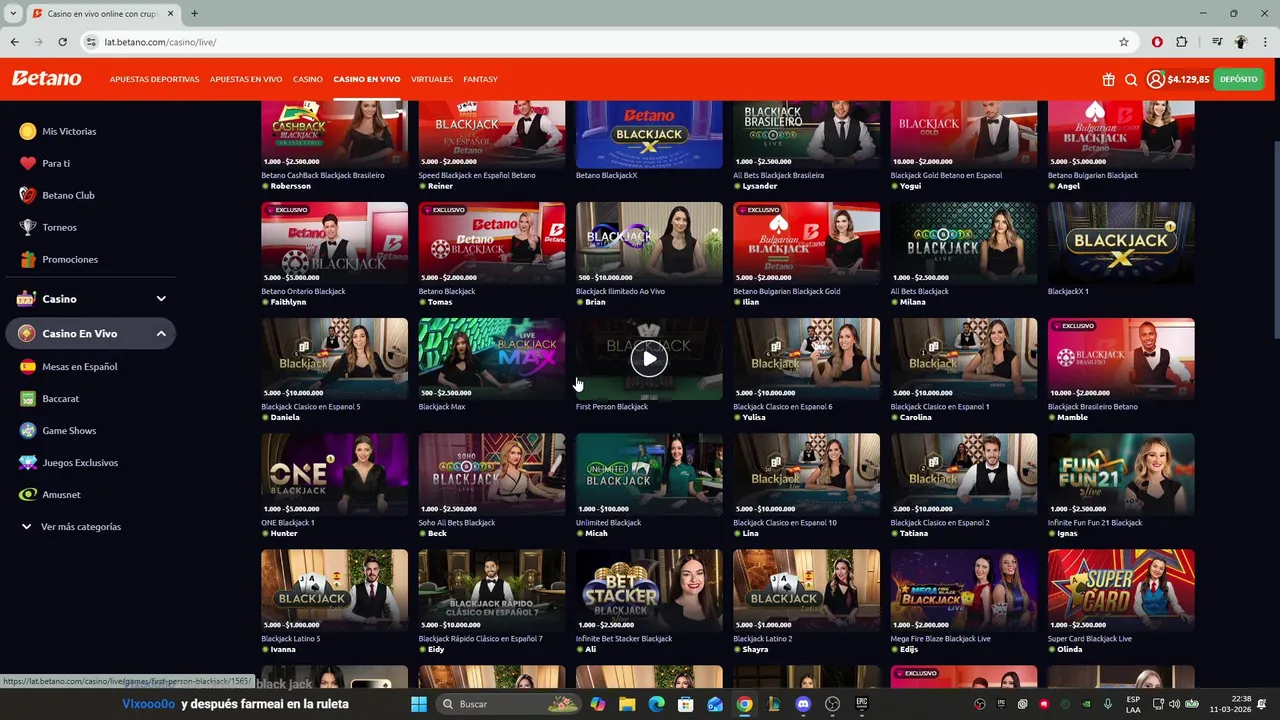This screenshot has height=720, width=1280.
Task: Open Chrome profile avatar
Action: [1241, 42]
